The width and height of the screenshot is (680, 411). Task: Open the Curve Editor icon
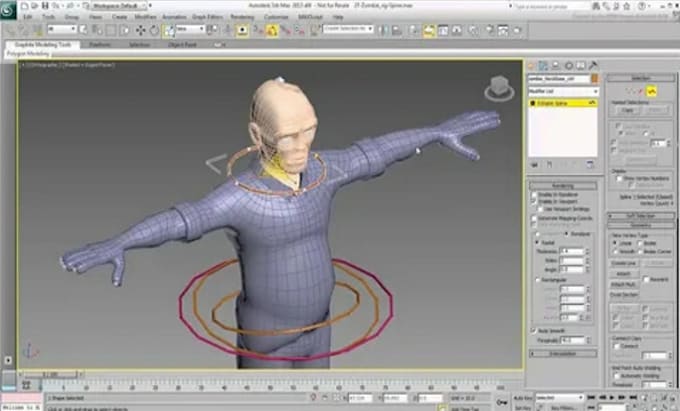[x=443, y=30]
